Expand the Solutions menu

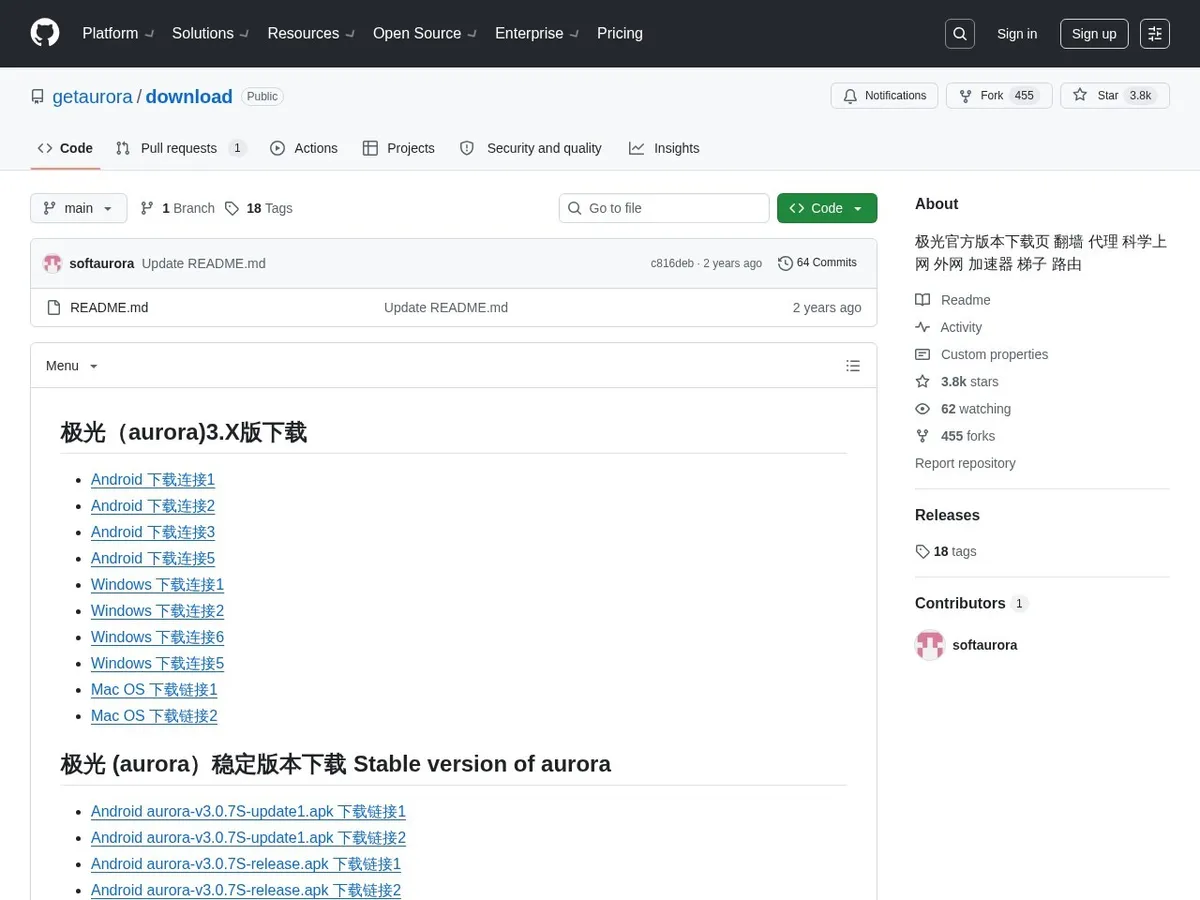211,33
